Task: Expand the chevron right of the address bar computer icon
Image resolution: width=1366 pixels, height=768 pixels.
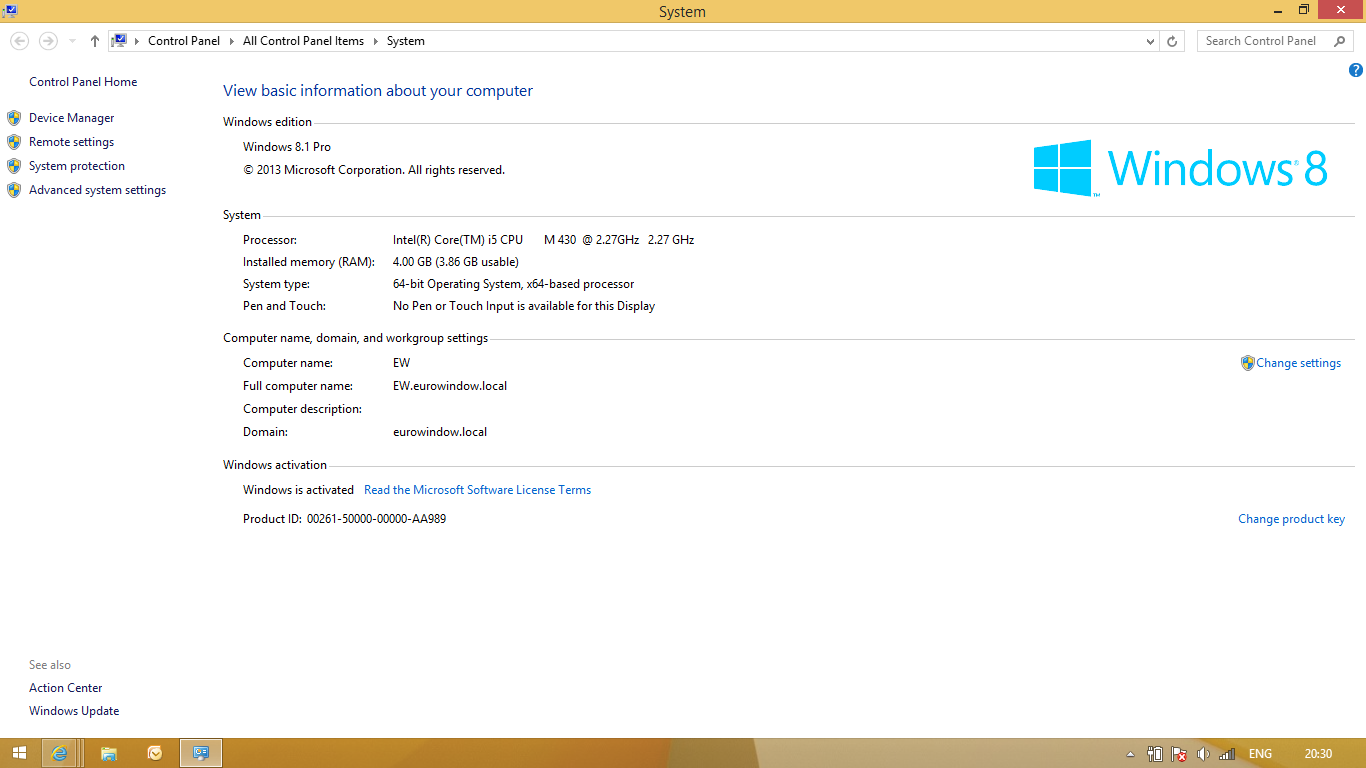Action: 137,41
